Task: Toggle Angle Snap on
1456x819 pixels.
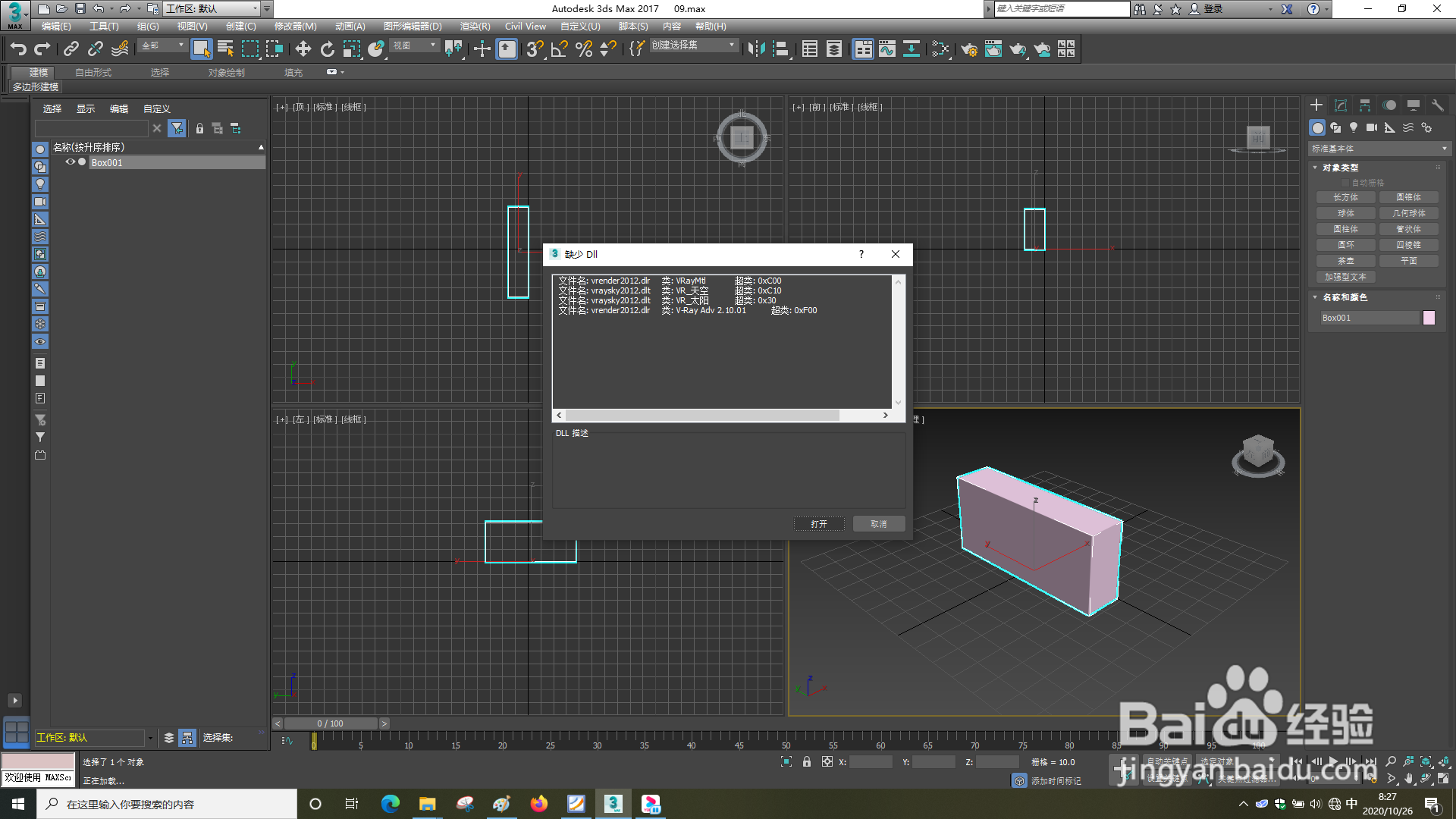Action: [558, 49]
